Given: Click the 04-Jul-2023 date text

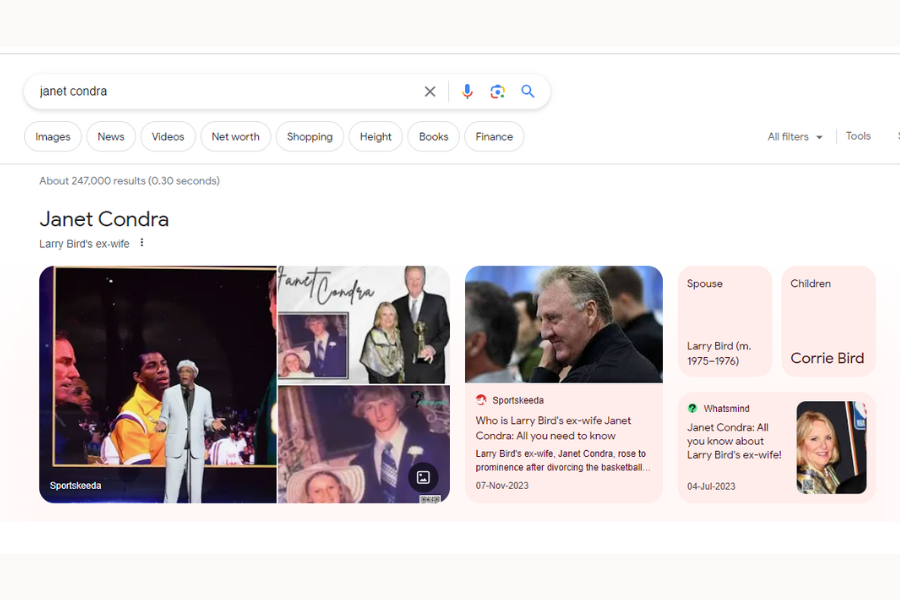Looking at the screenshot, I should (x=711, y=486).
